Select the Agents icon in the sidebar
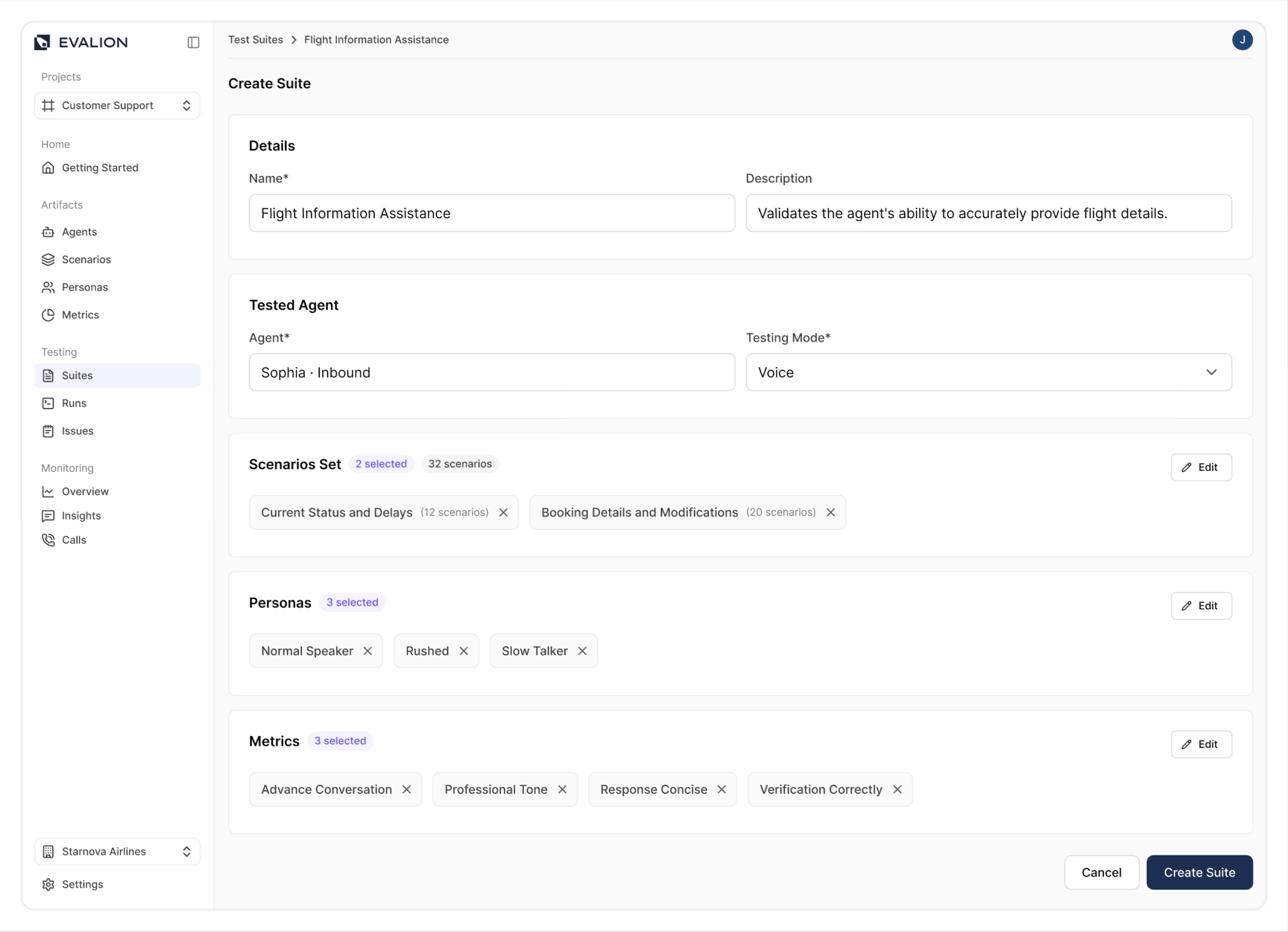Viewport: 1288px width, 932px height. [x=49, y=231]
